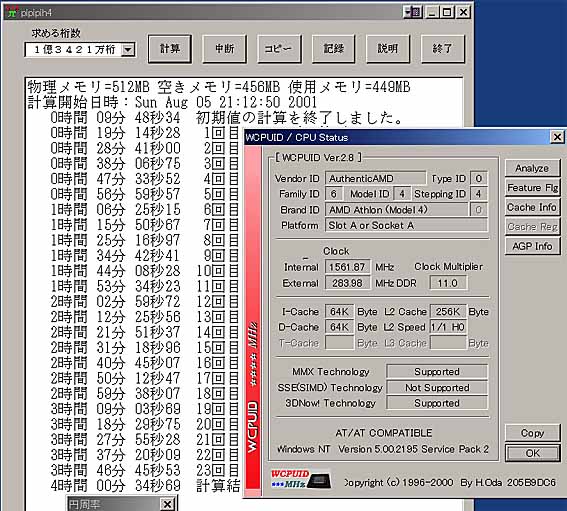
Task: Click the 3DNow! Technology Supported field
Action: click(437, 403)
